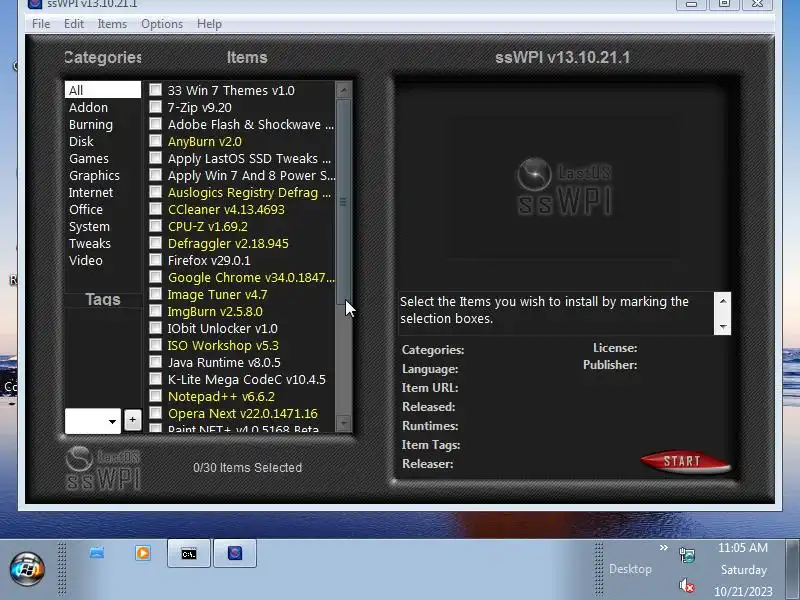
Task: Click the 0/30 Items Selected status text
Action: point(247,467)
